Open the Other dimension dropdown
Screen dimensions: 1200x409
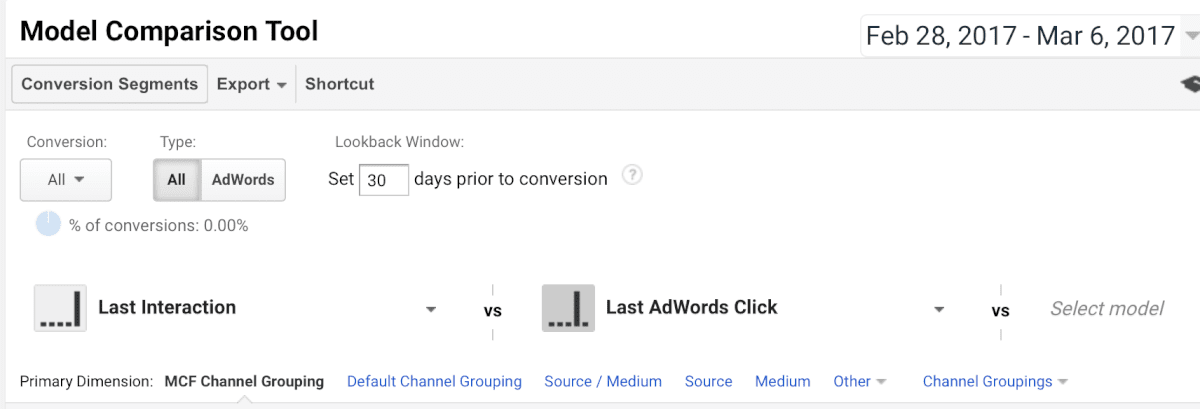click(860, 381)
